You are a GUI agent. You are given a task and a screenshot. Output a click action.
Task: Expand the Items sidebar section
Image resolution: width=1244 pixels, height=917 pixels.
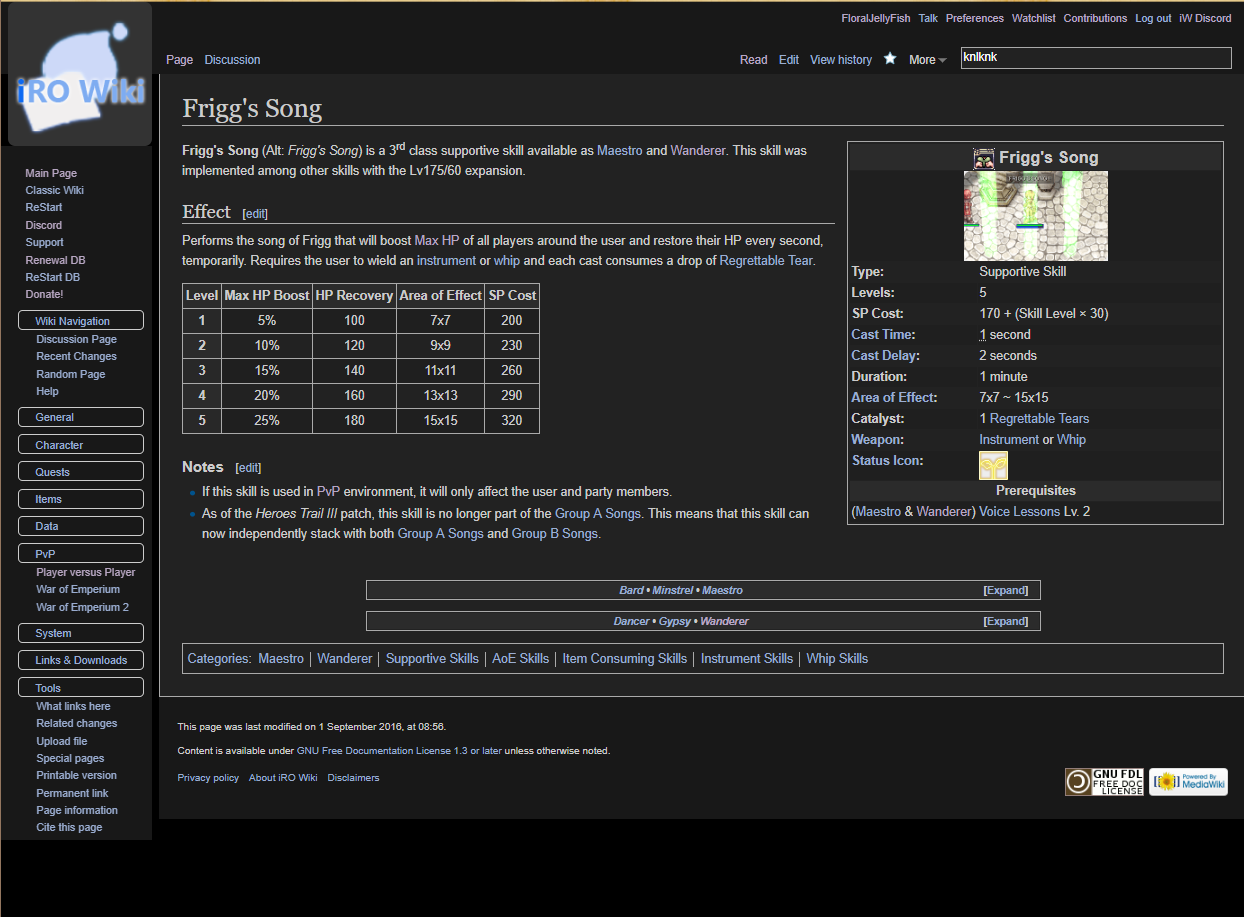[81, 499]
